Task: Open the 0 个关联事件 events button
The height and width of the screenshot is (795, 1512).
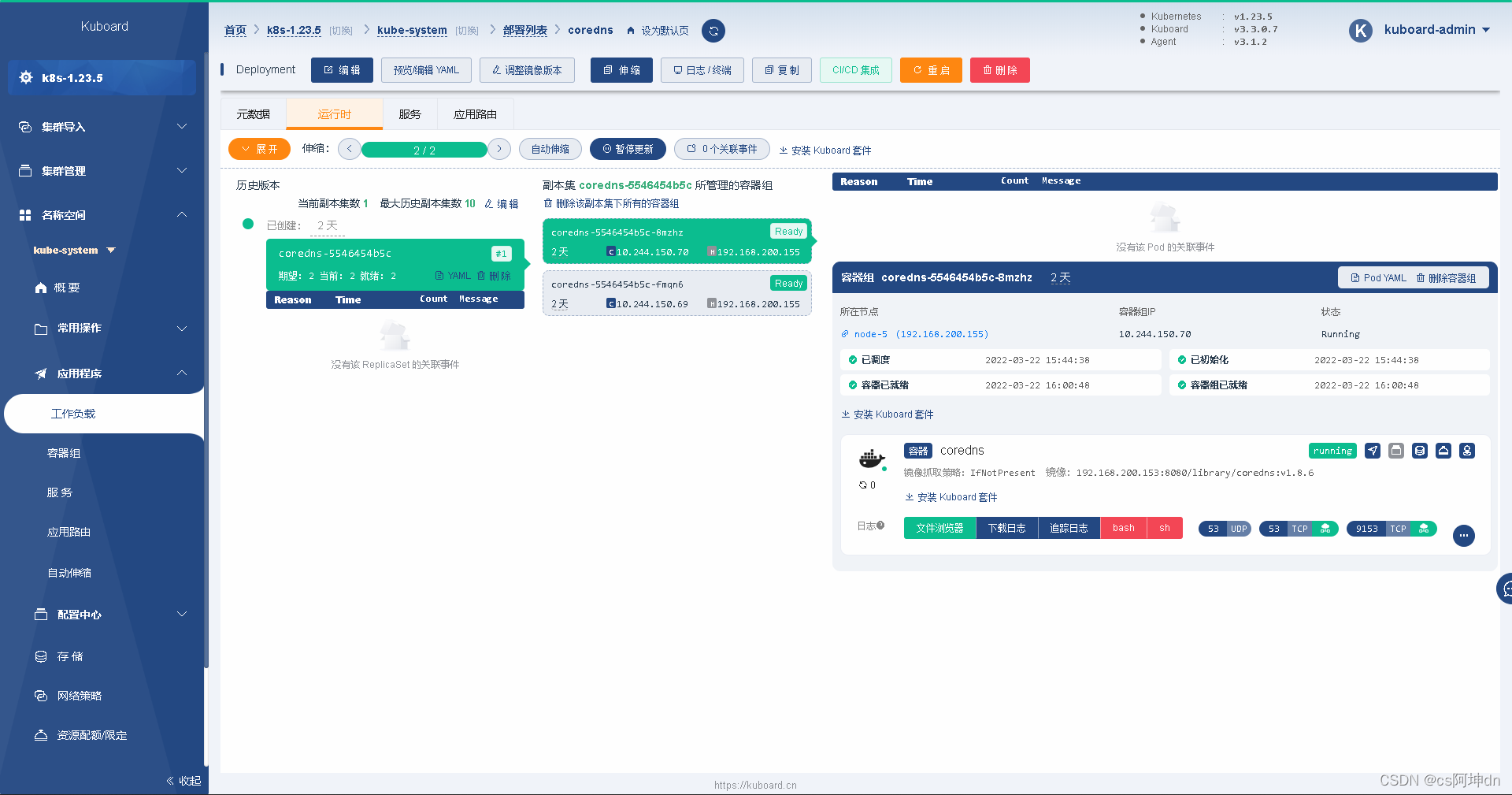Action: coord(721,149)
